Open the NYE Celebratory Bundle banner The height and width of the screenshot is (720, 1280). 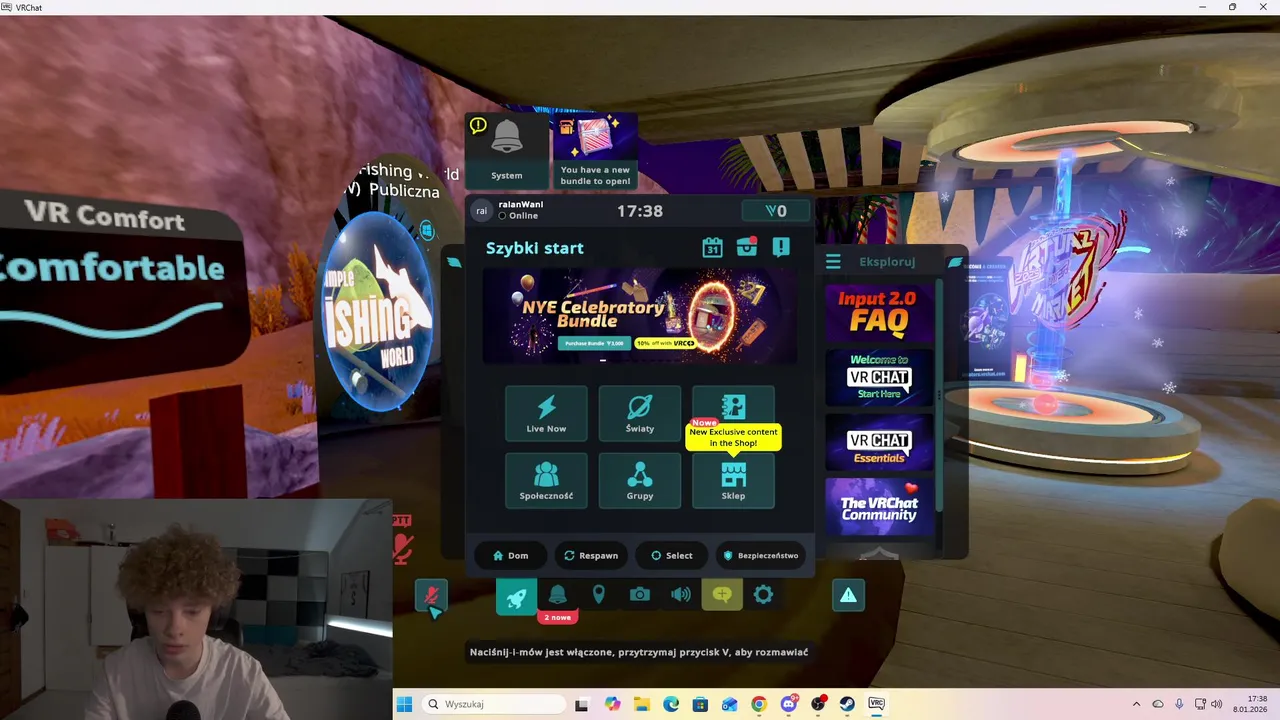click(x=640, y=316)
